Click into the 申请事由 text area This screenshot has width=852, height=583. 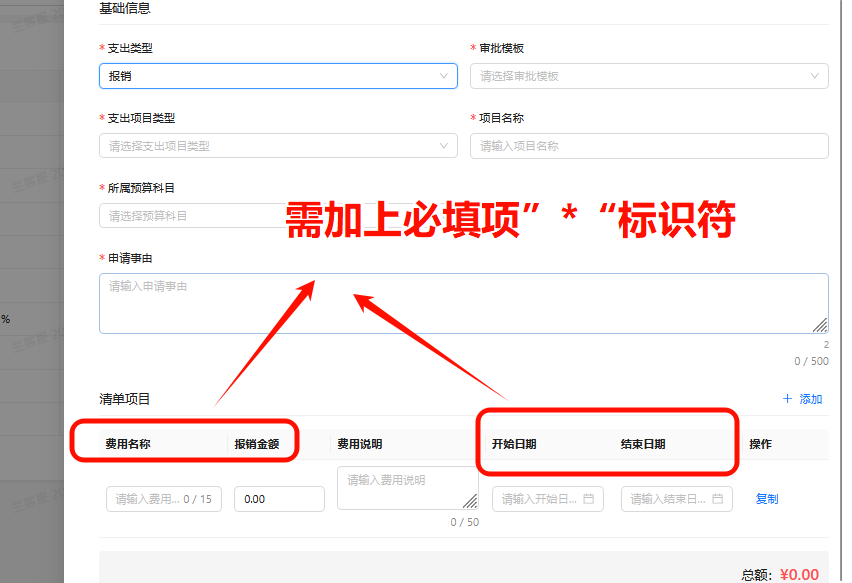tap(463, 303)
